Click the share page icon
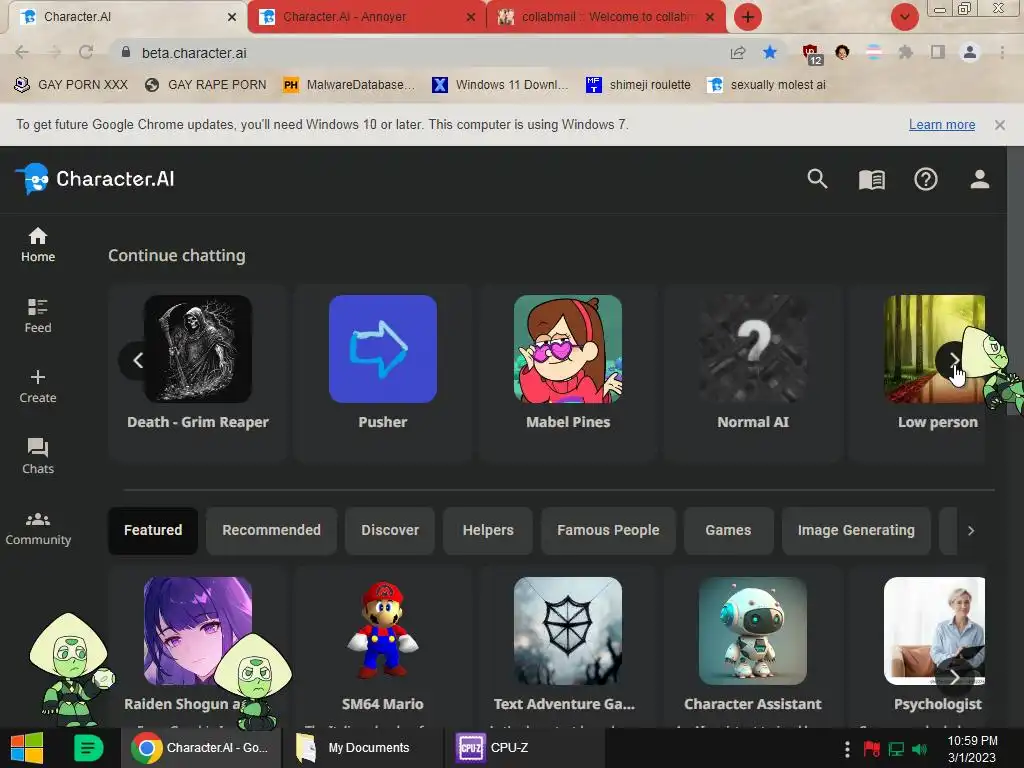This screenshot has width=1024, height=768. pyautogui.click(x=738, y=53)
